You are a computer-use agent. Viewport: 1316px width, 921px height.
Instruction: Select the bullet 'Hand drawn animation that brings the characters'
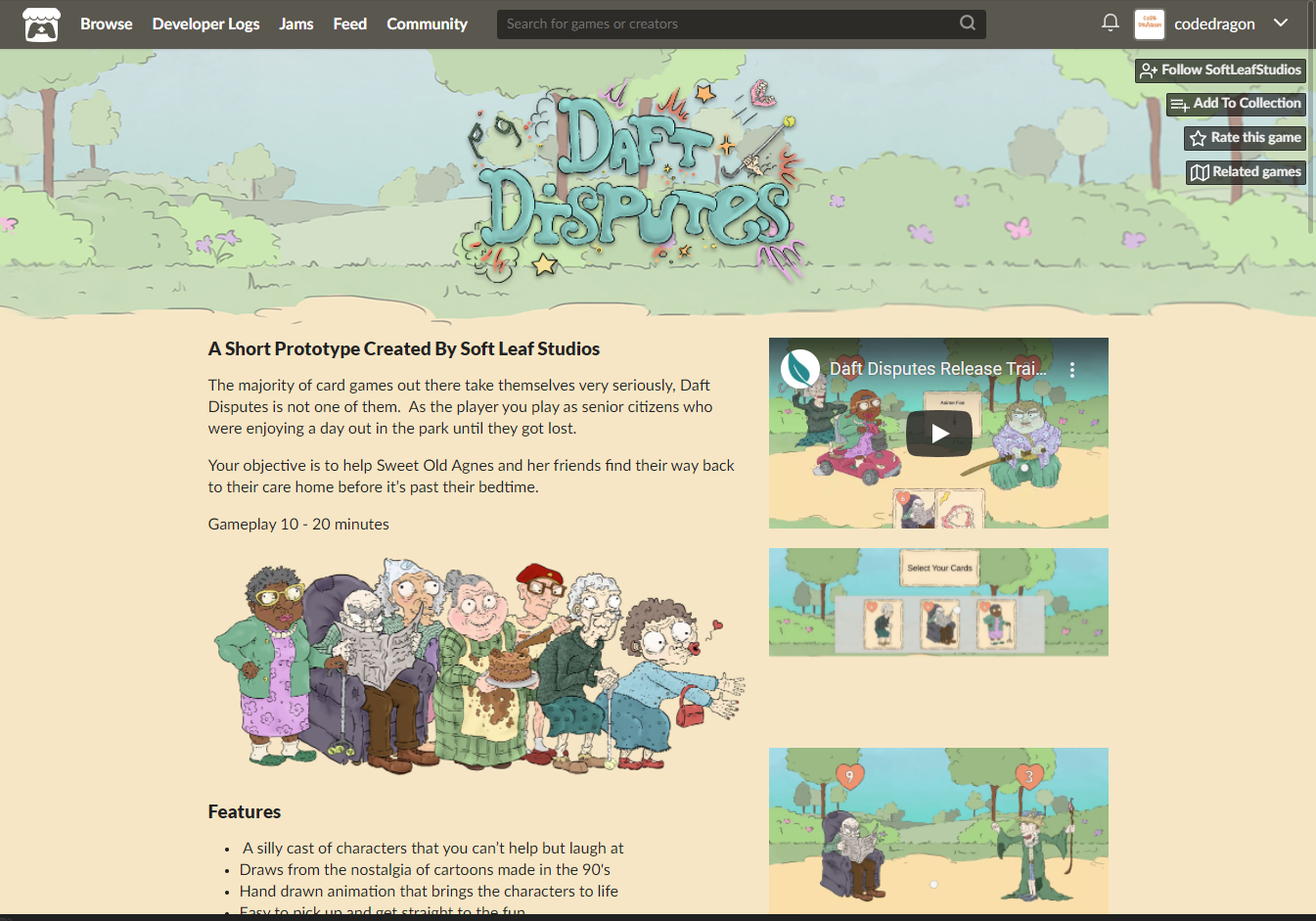[429, 891]
